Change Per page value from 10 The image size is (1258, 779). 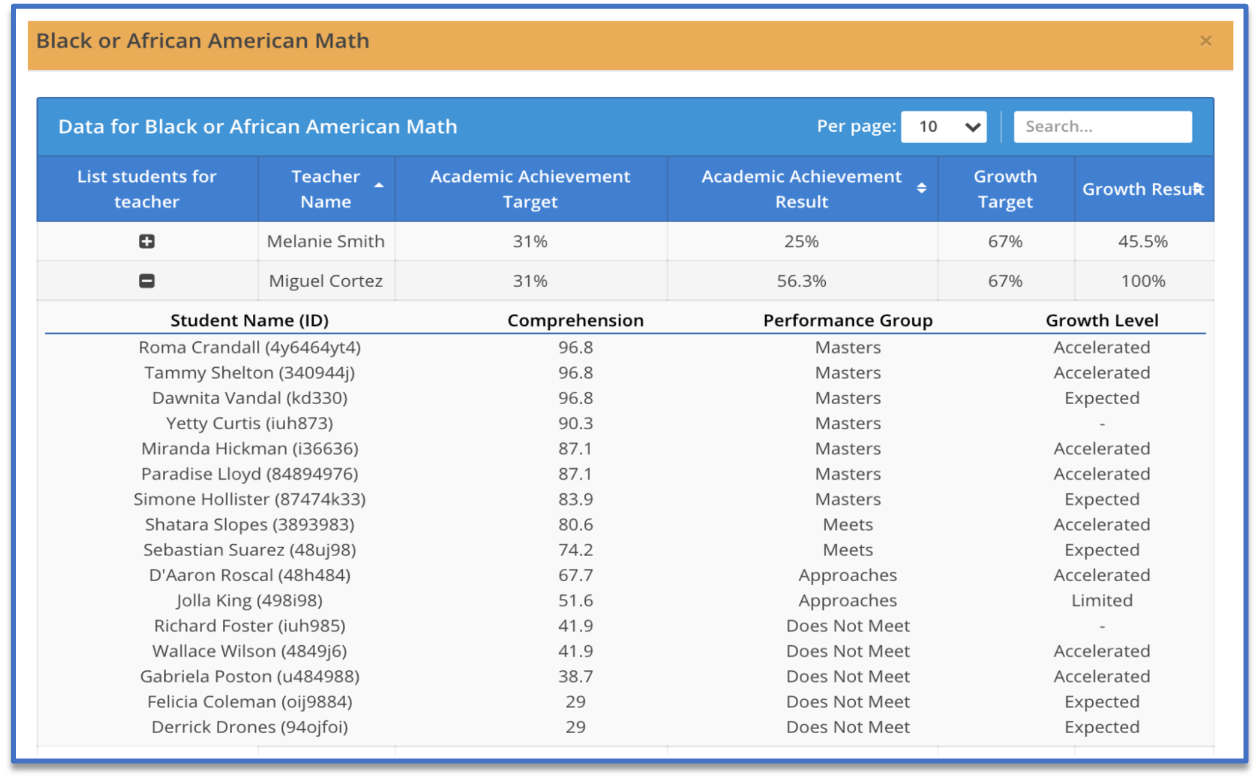(943, 126)
